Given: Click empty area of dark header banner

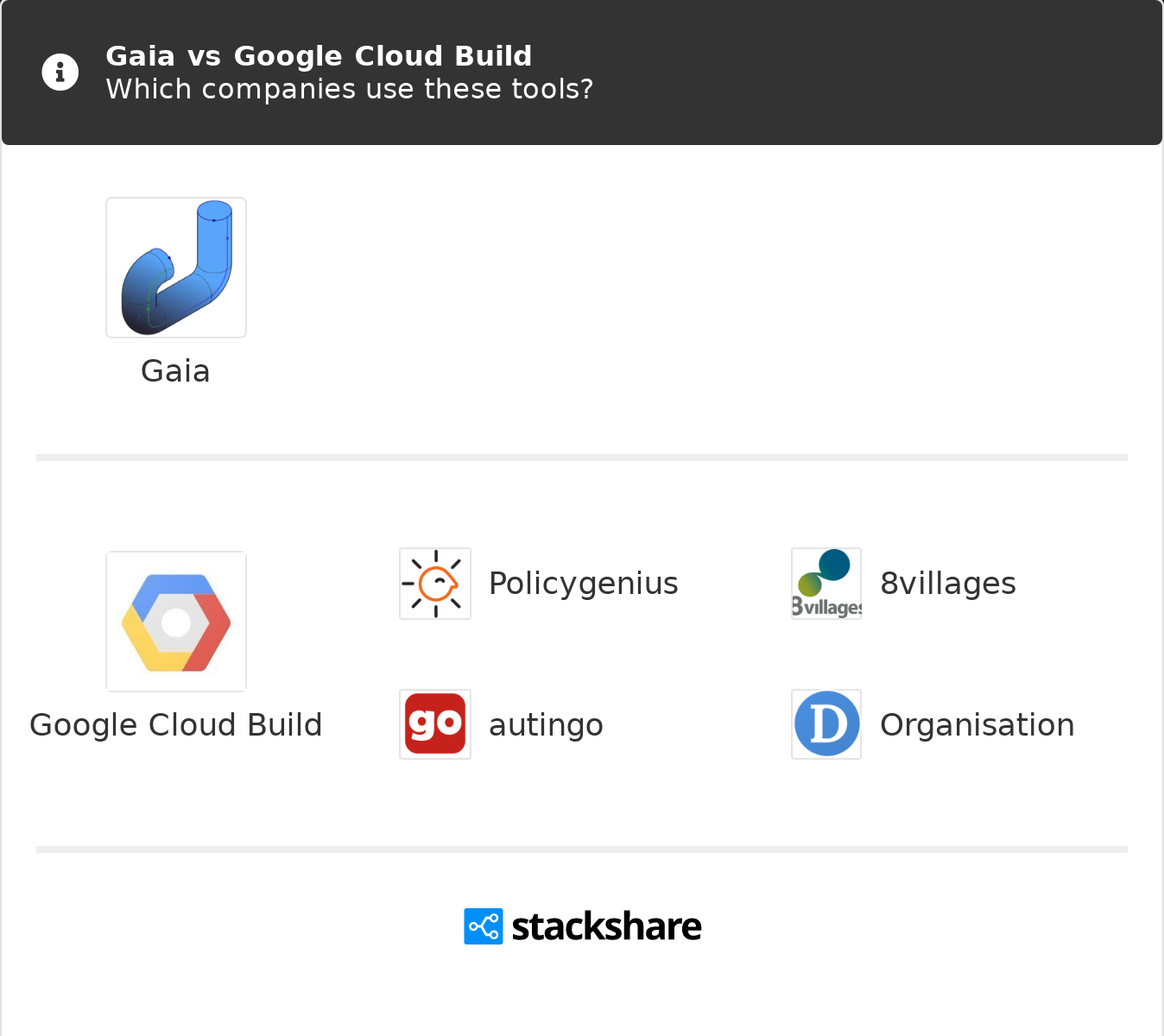Looking at the screenshot, I should (864, 73).
